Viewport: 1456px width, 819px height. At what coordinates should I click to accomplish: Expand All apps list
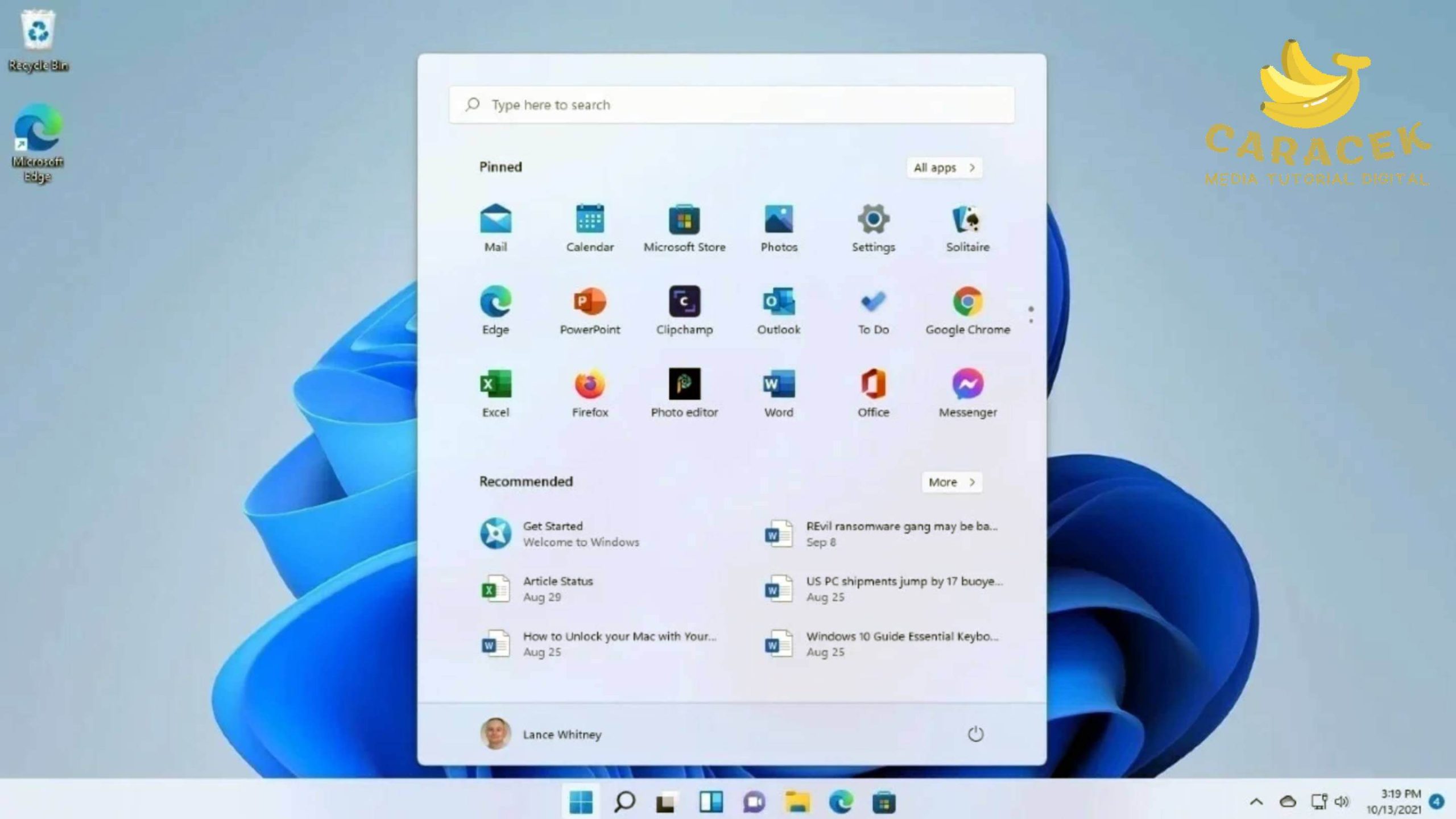tap(943, 167)
